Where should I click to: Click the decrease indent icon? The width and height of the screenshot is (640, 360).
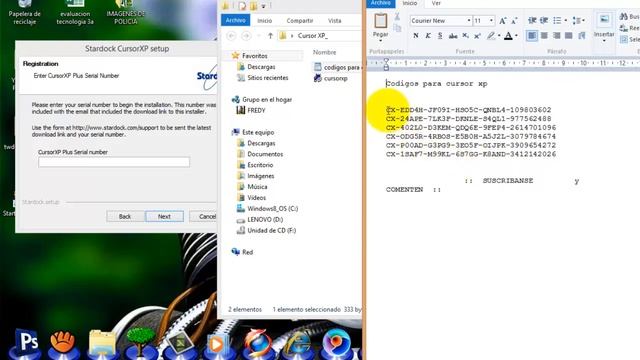[x=532, y=20]
